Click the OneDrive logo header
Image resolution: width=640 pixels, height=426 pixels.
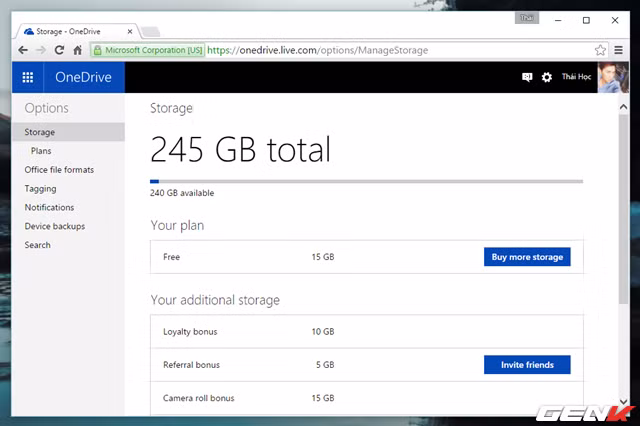click(x=83, y=77)
